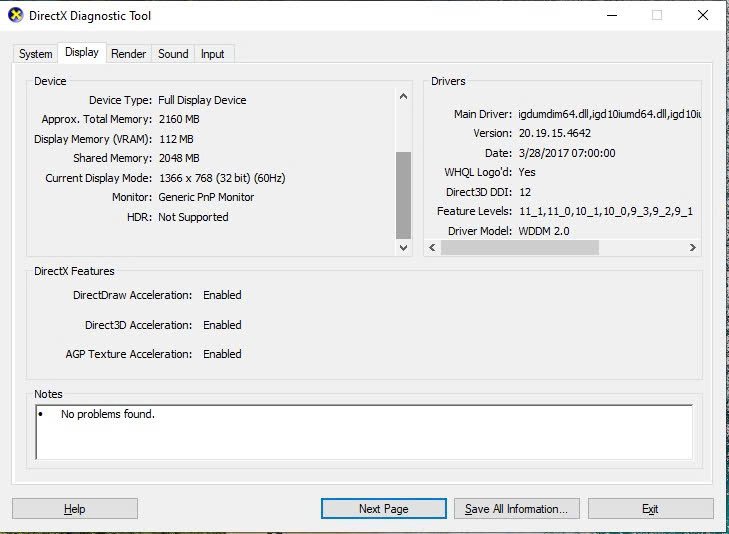Open the Render tab

point(128,54)
